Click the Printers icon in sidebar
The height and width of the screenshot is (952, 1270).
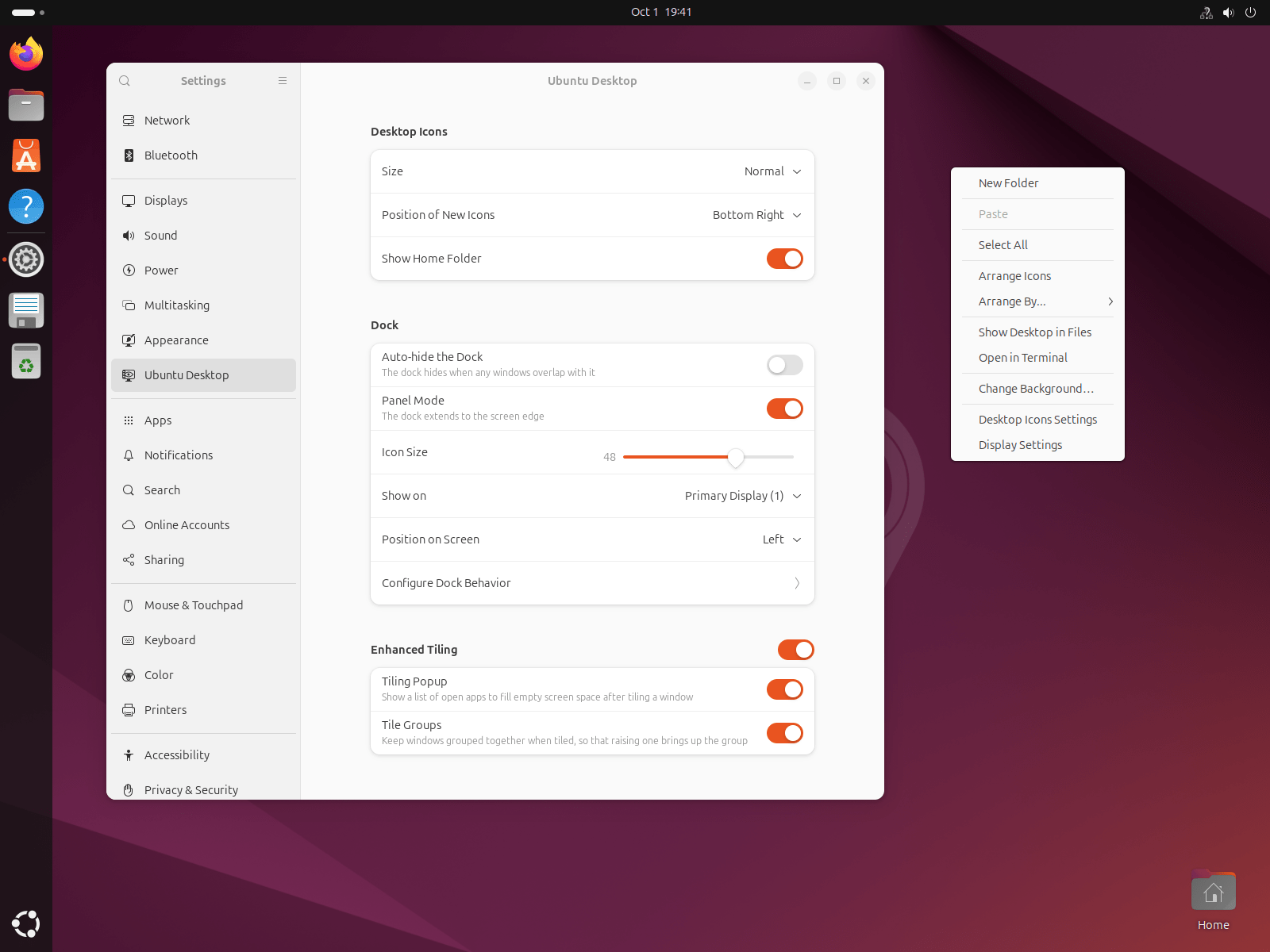[129, 710]
